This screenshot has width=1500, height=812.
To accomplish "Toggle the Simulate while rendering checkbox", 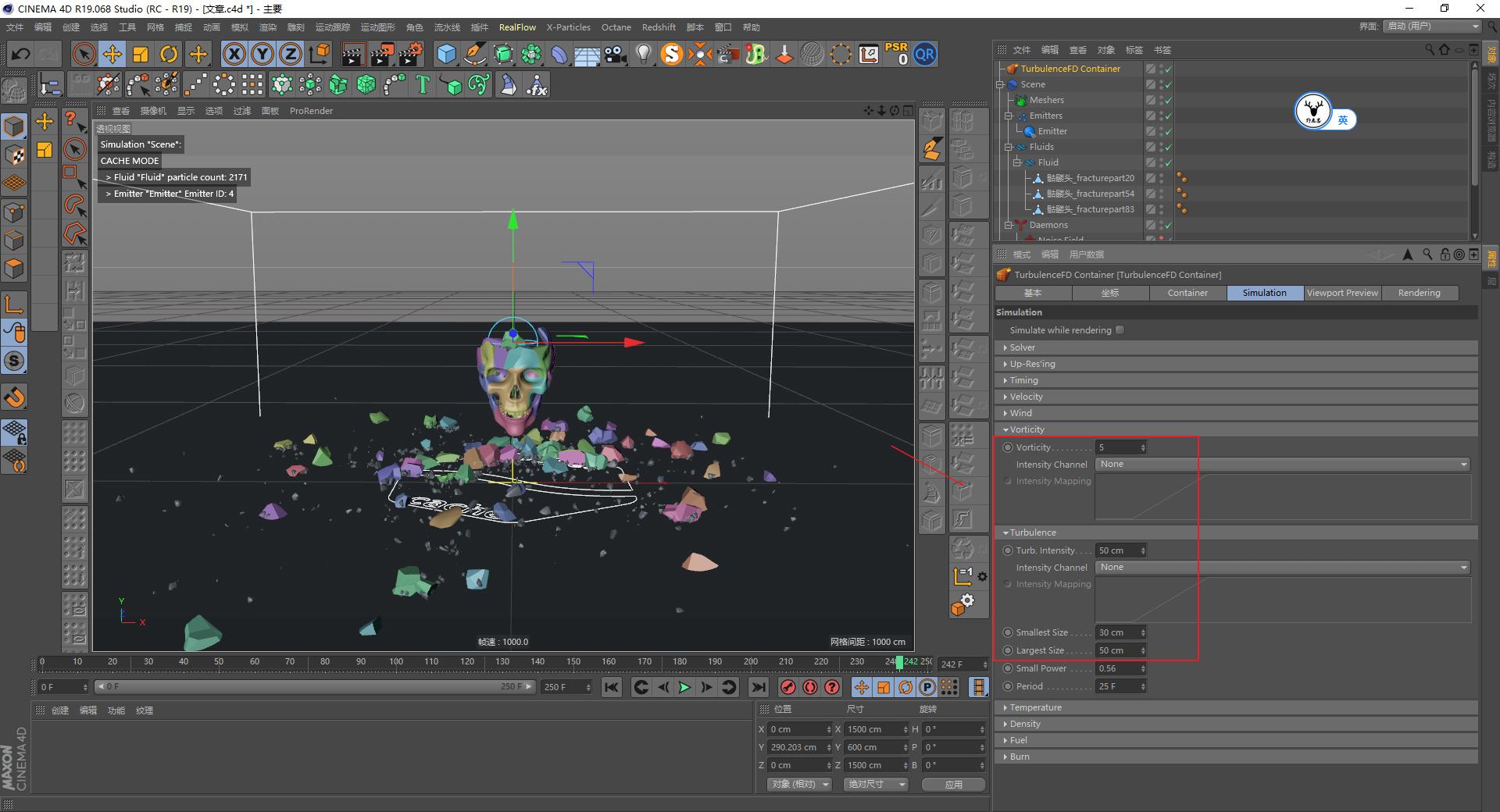I will click(1120, 329).
